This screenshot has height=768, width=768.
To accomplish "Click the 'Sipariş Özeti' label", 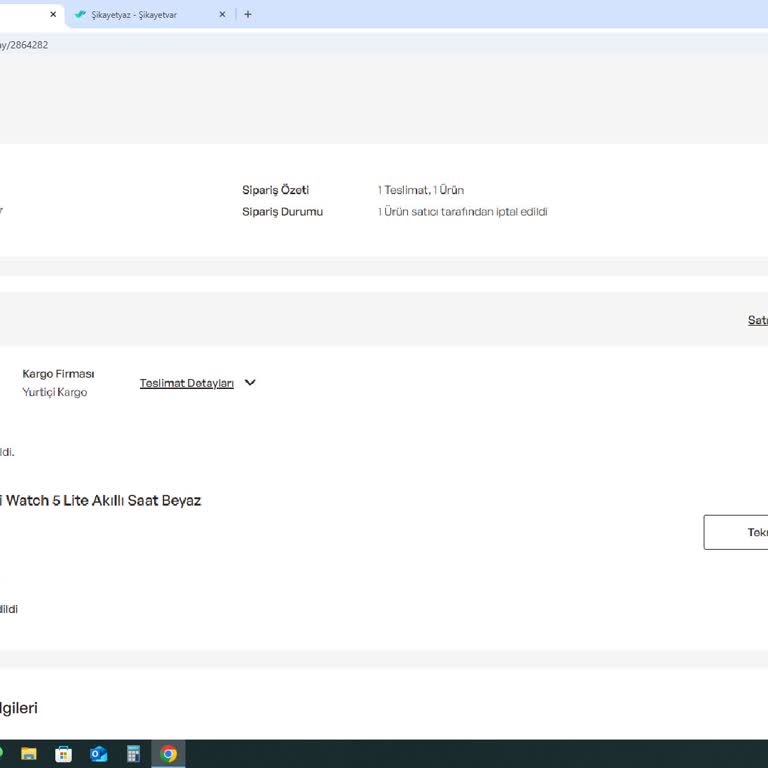I will (x=275, y=190).
